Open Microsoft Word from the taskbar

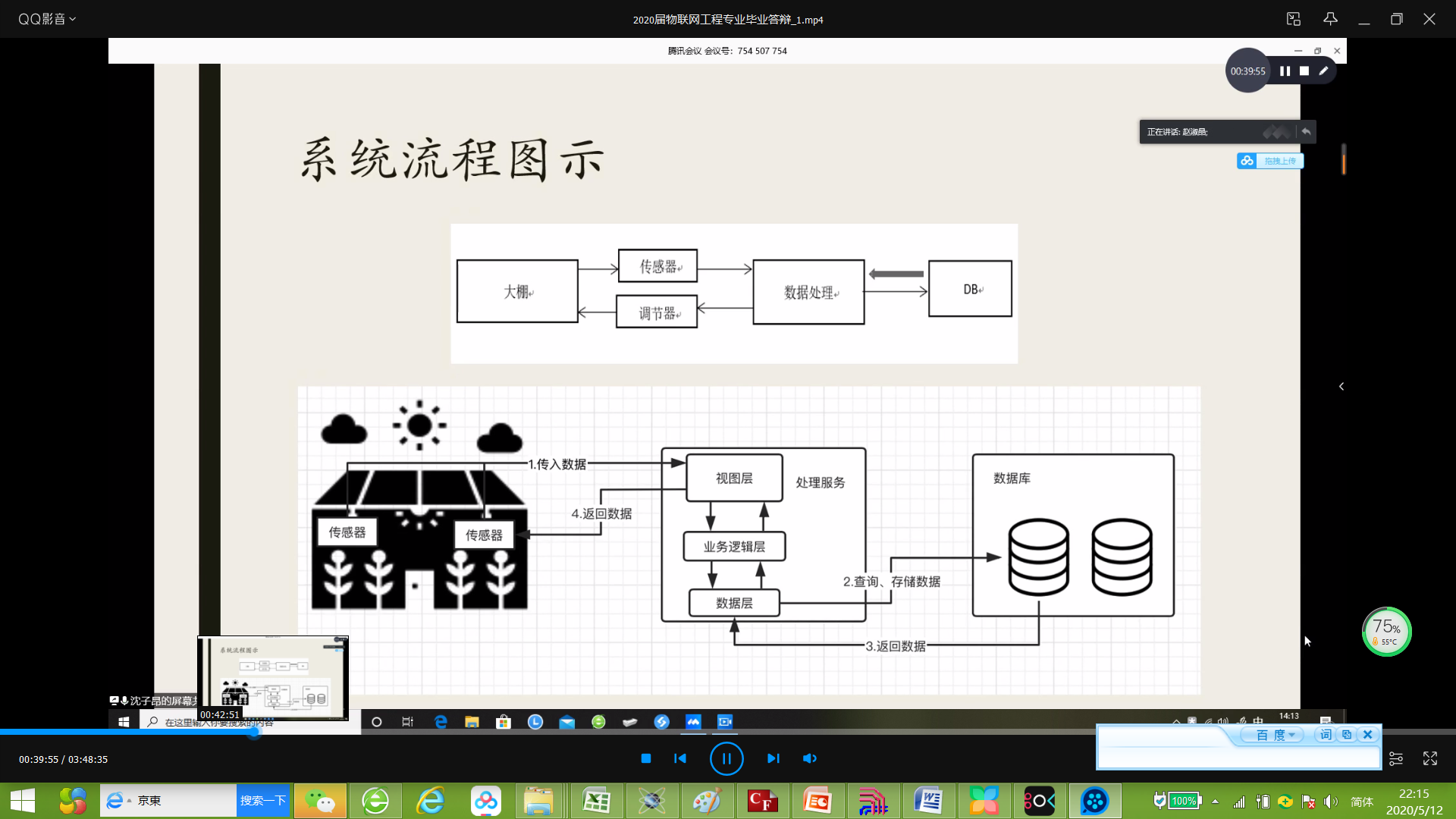928,801
